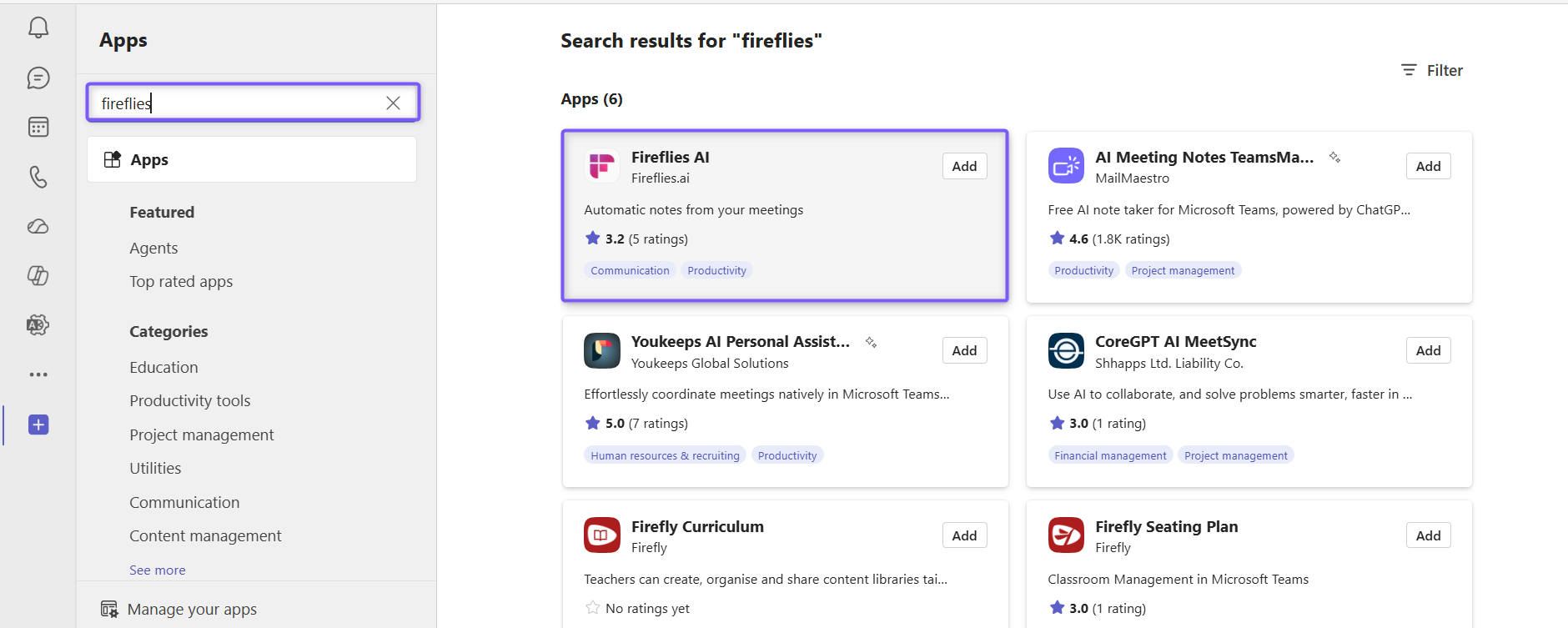Clear the fireflies search text
The height and width of the screenshot is (628, 1568).
tap(393, 103)
